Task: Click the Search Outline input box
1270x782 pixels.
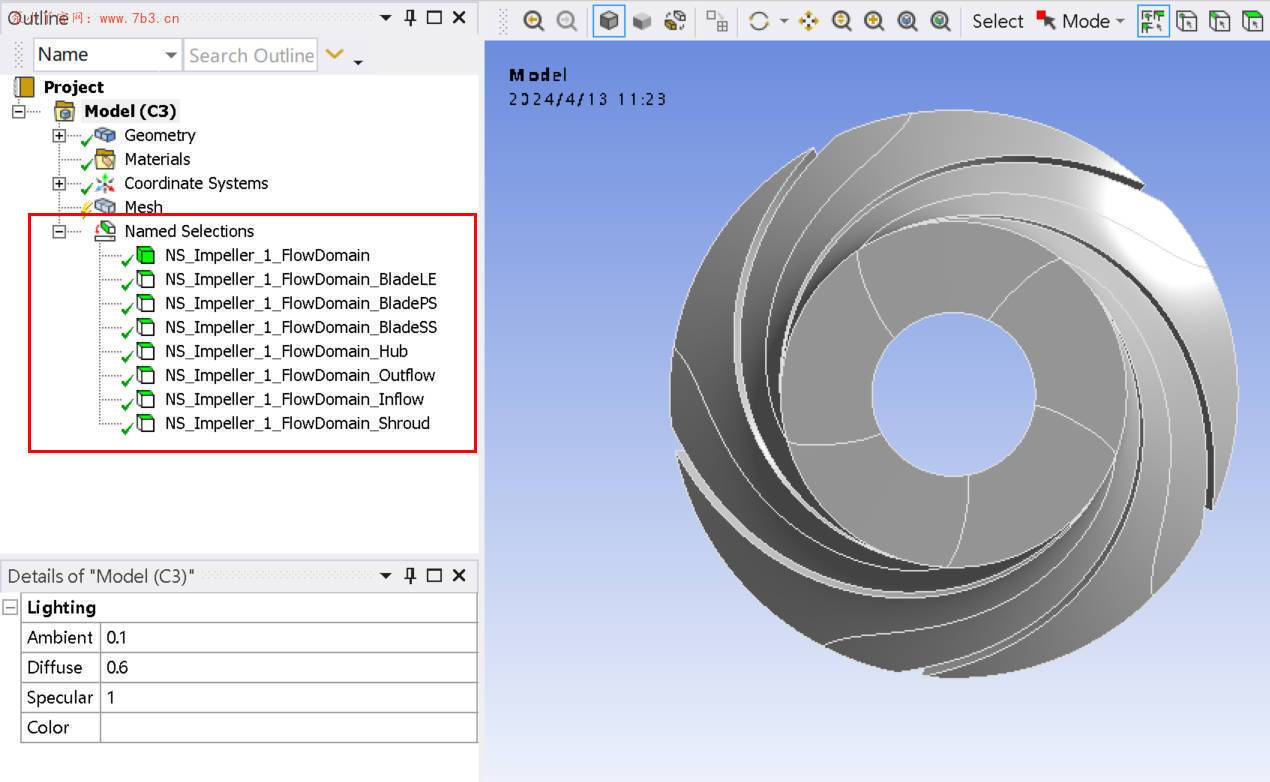Action: click(251, 55)
